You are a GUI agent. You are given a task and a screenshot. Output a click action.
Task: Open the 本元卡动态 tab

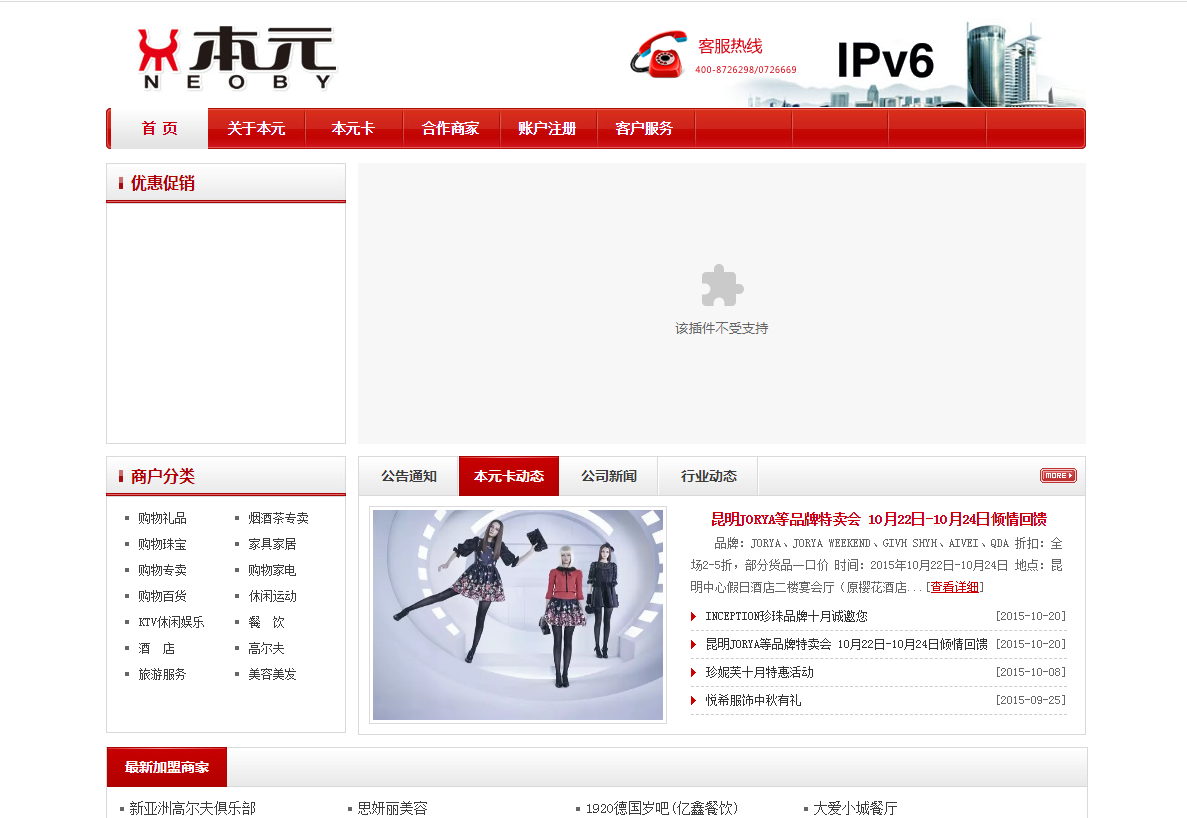510,476
